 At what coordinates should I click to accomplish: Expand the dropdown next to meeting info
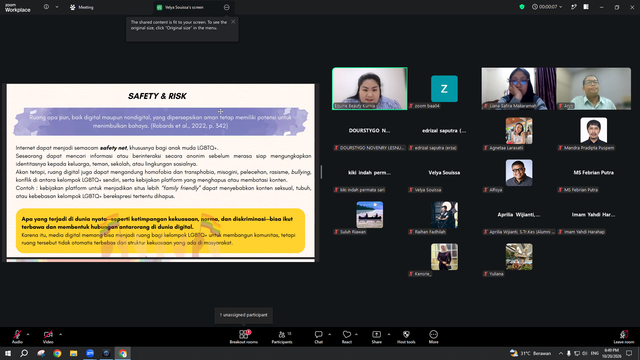[57, 7]
